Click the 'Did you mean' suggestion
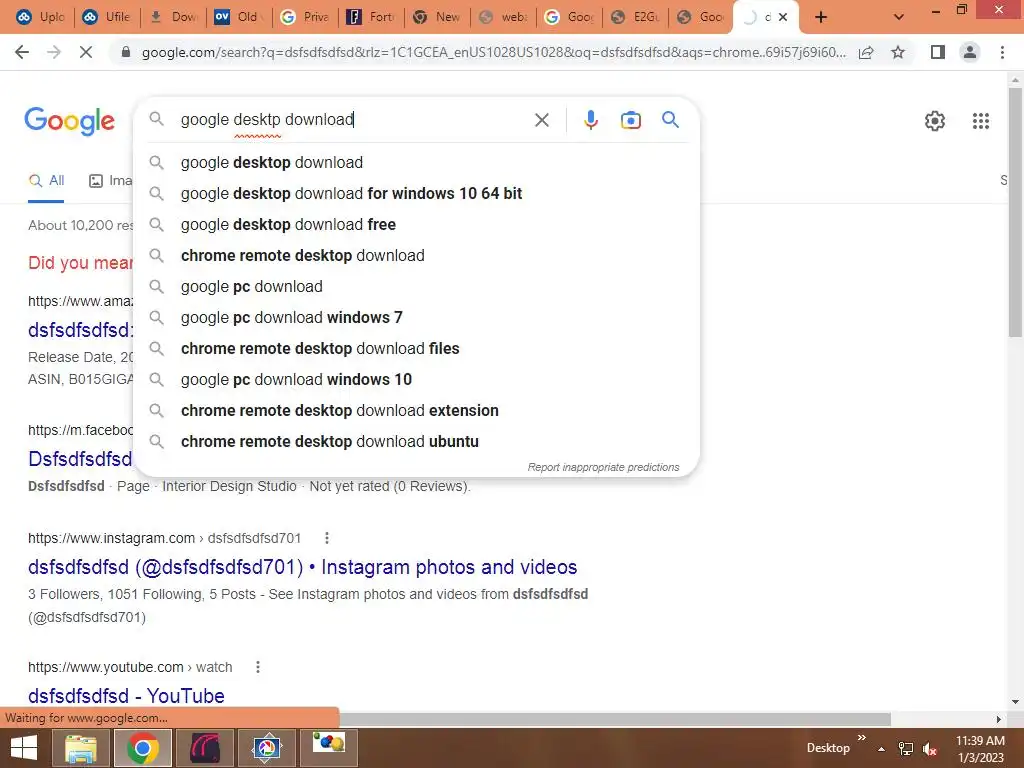This screenshot has width=1024, height=768. (x=80, y=263)
